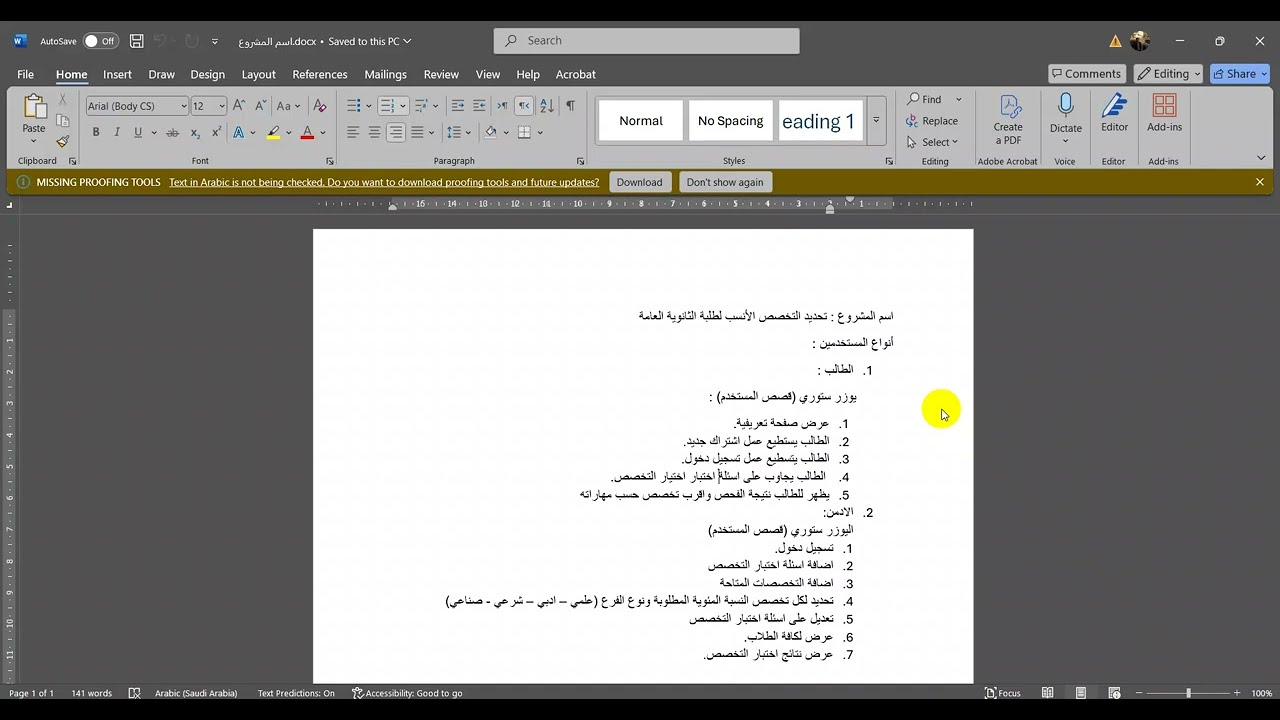The image size is (1280, 720).
Task: Click the Superscript icon
Action: (216, 132)
